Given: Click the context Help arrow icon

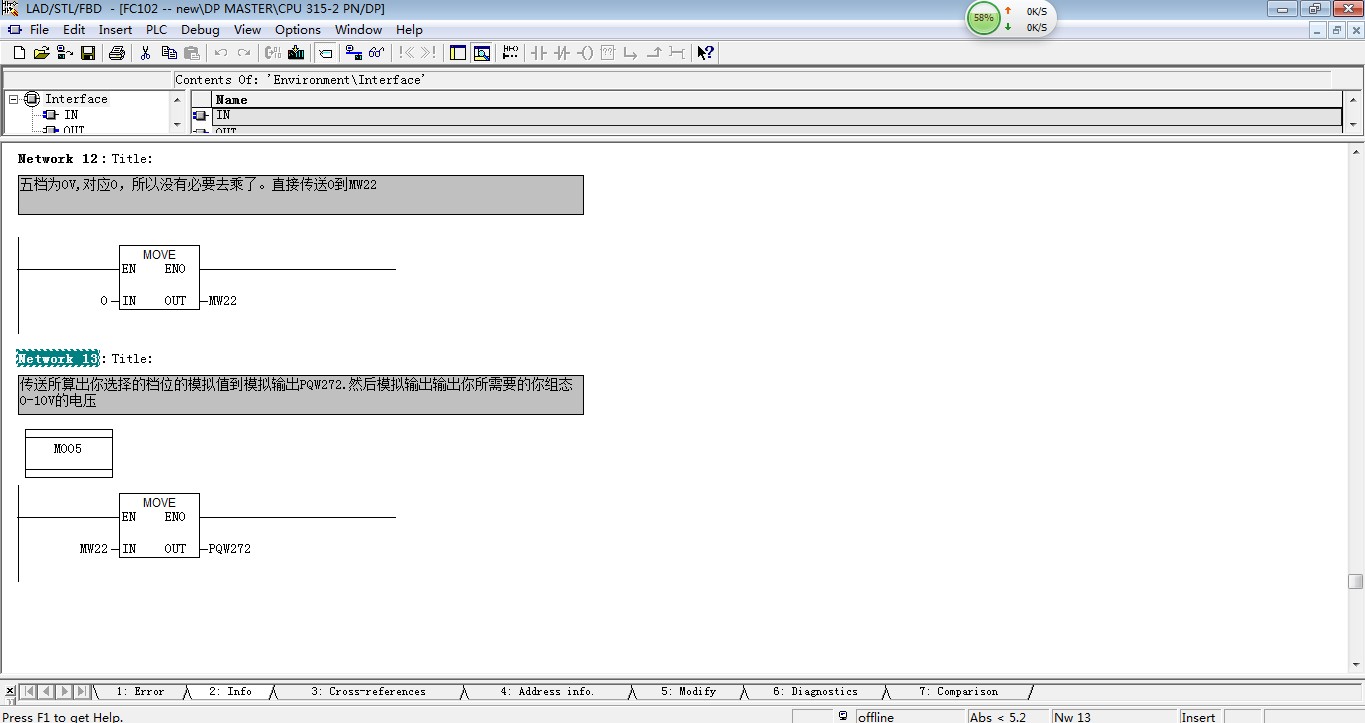Looking at the screenshot, I should tap(705, 53).
